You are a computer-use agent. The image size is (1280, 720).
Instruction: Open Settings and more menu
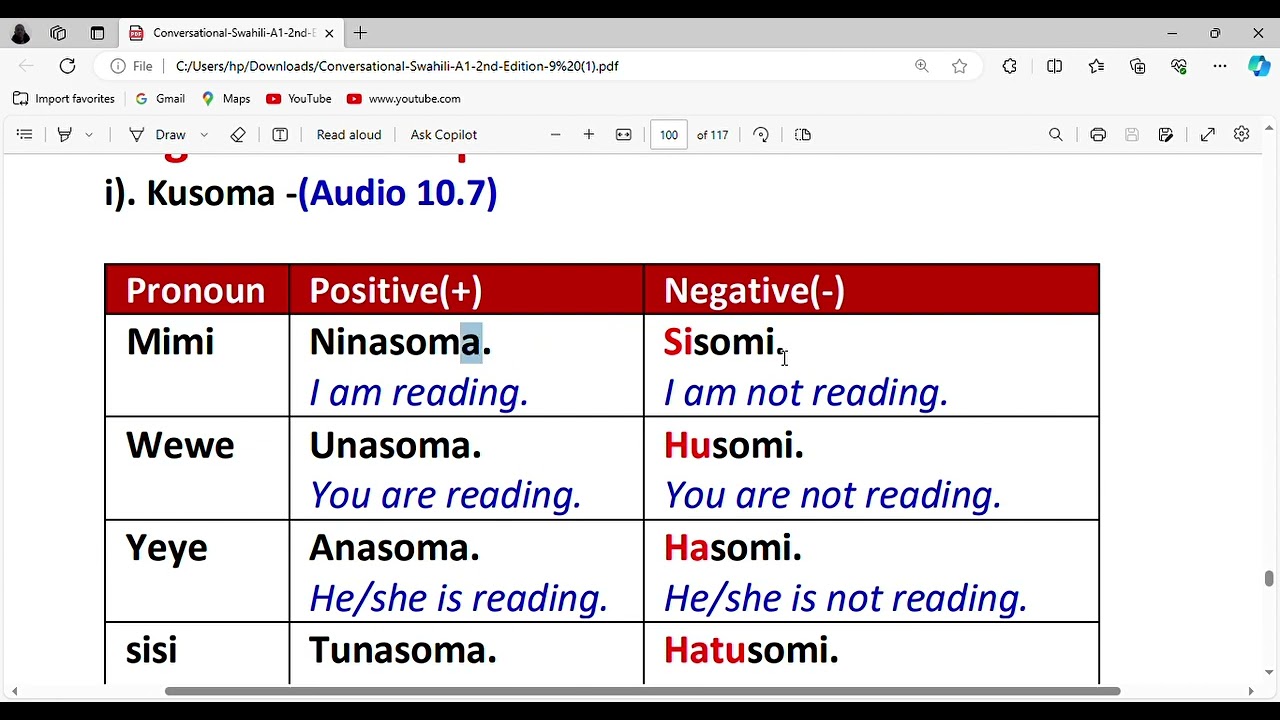click(x=1220, y=66)
